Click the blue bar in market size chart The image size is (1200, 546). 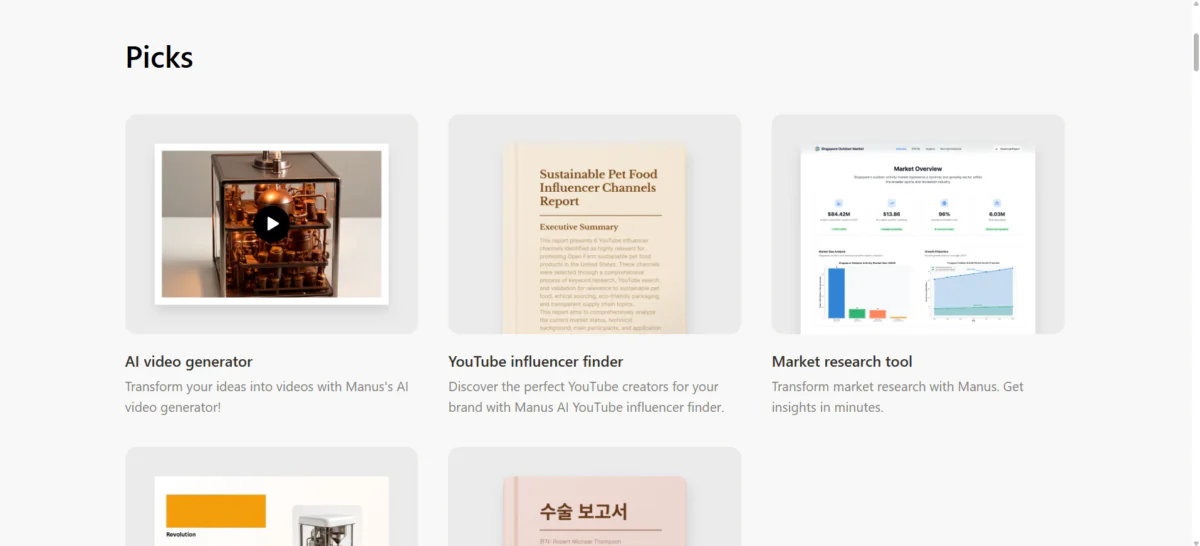point(836,294)
